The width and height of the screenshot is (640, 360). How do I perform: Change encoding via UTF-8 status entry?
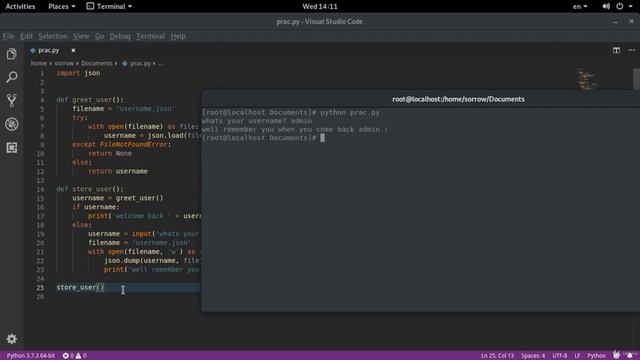(x=560, y=356)
